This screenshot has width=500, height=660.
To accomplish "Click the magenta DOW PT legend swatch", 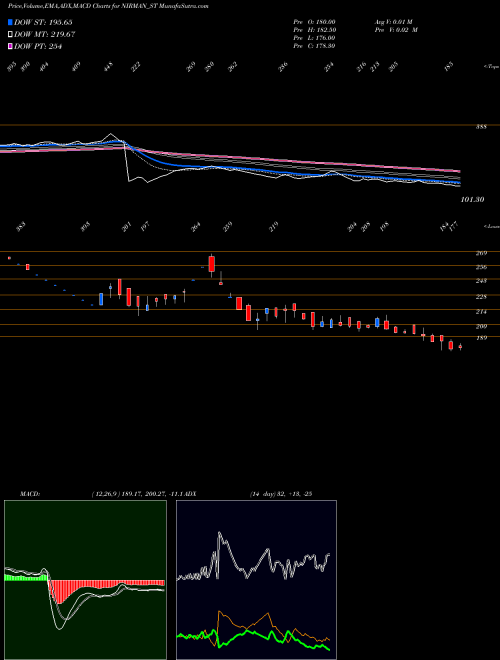I will [10, 46].
